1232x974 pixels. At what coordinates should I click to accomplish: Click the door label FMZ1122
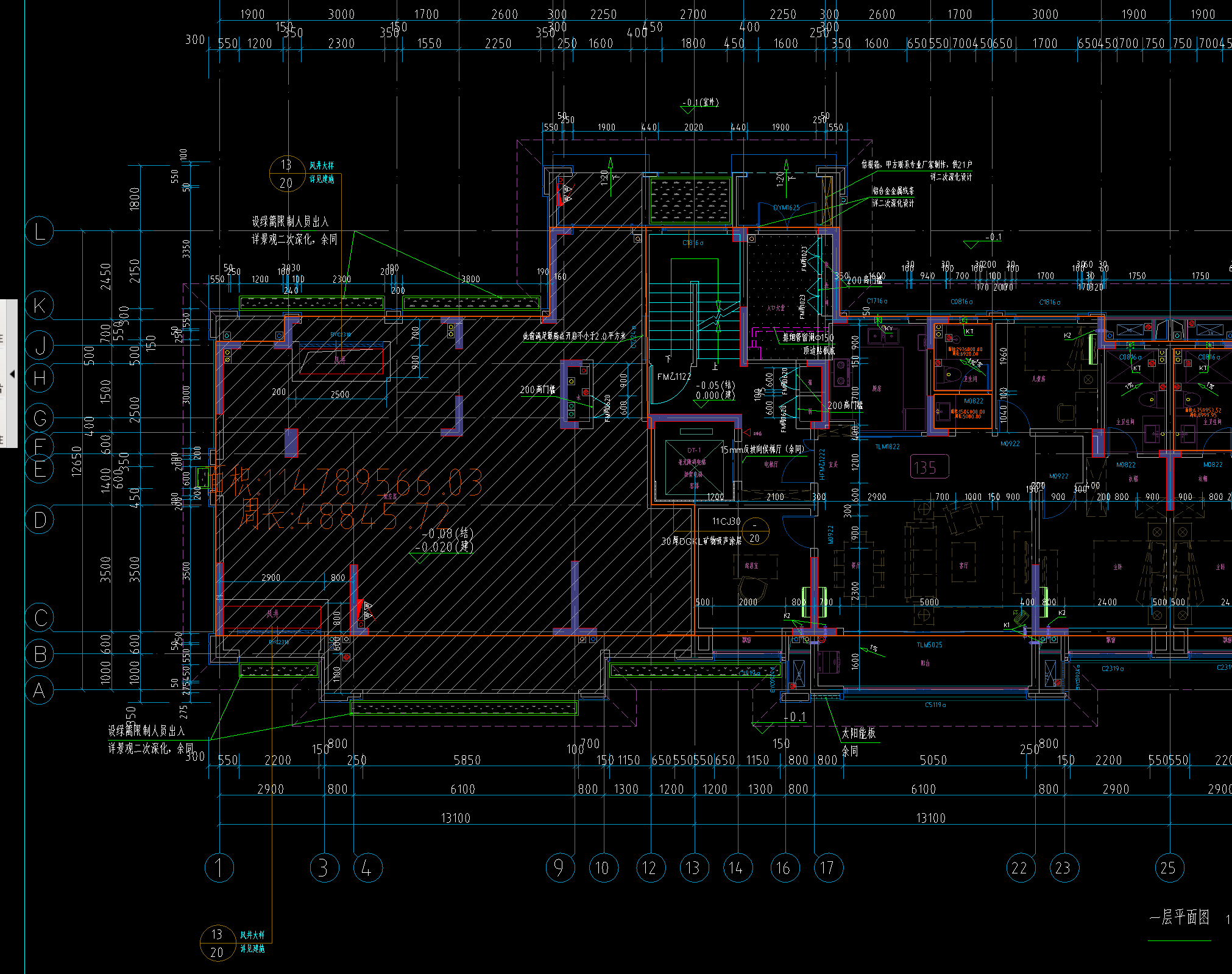pyautogui.click(x=674, y=377)
